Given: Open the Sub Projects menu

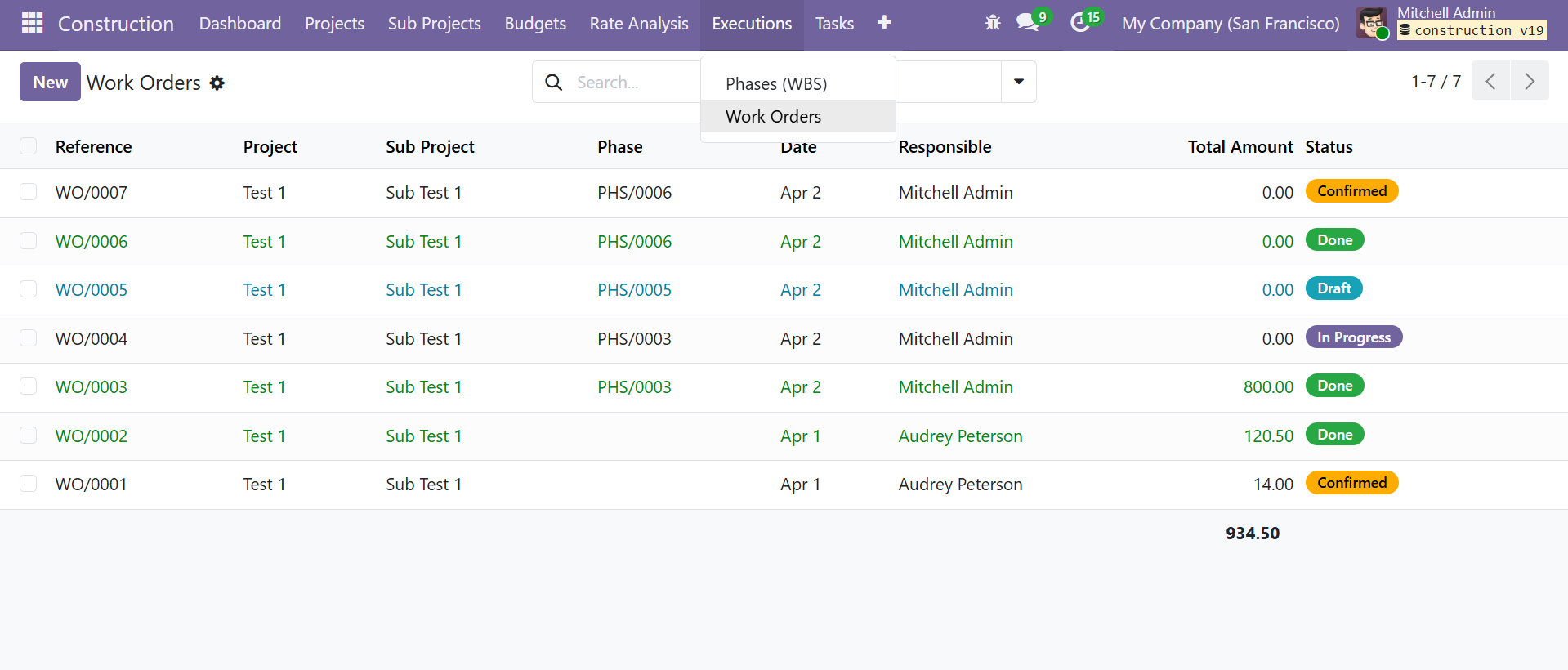Looking at the screenshot, I should point(435,24).
